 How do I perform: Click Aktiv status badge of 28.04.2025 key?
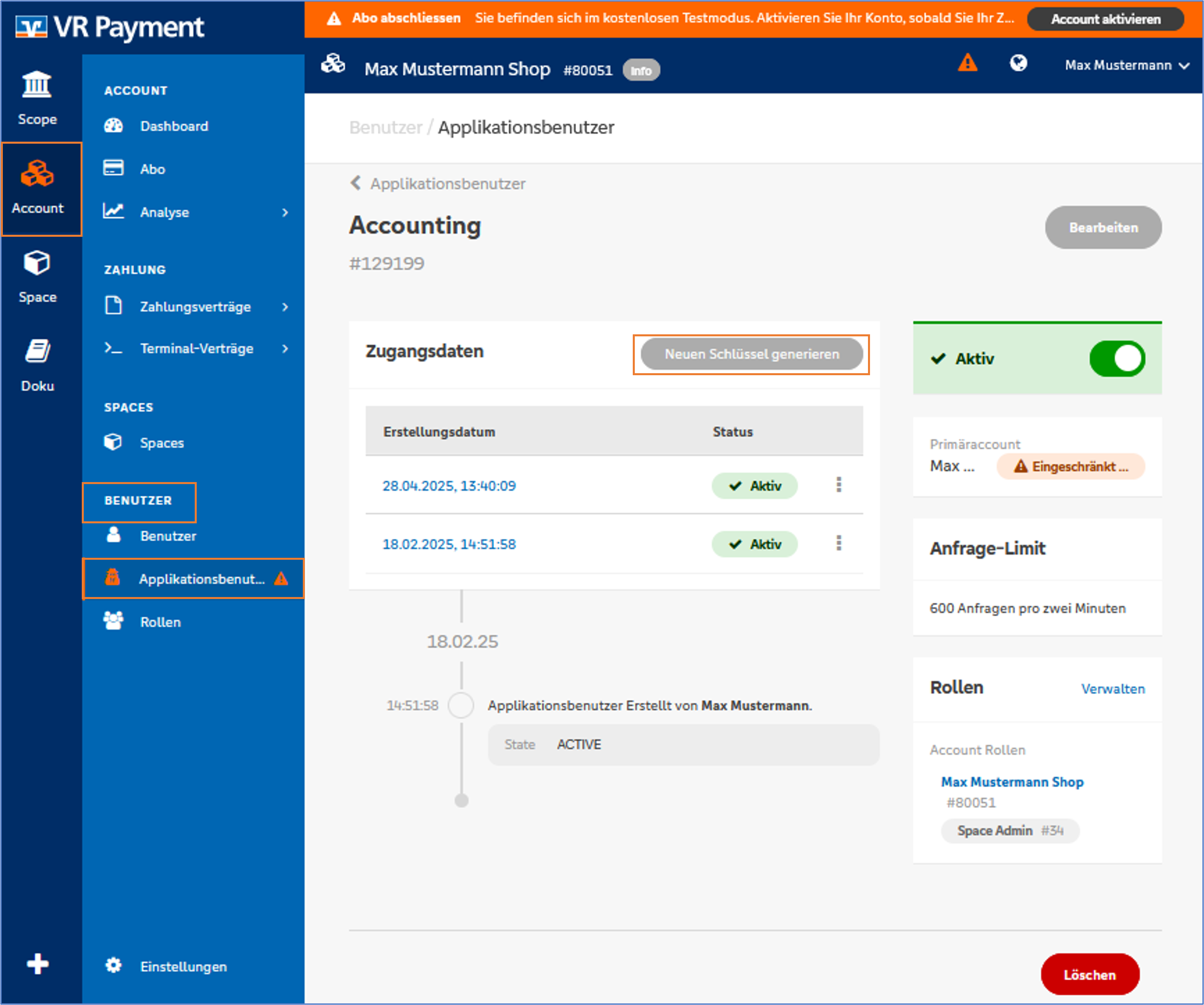pos(755,486)
